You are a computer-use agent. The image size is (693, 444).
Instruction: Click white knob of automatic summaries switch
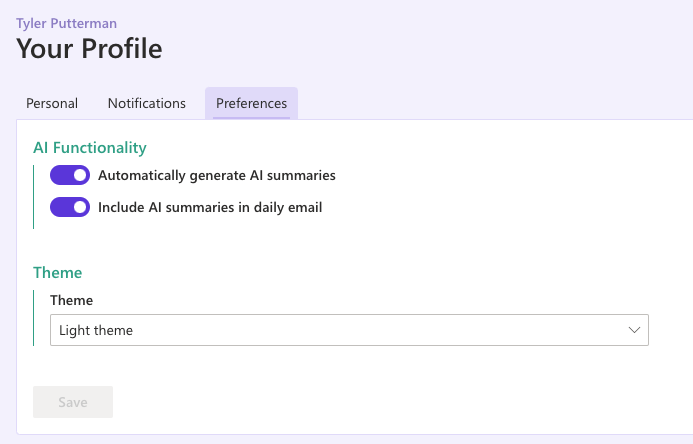click(x=80, y=175)
